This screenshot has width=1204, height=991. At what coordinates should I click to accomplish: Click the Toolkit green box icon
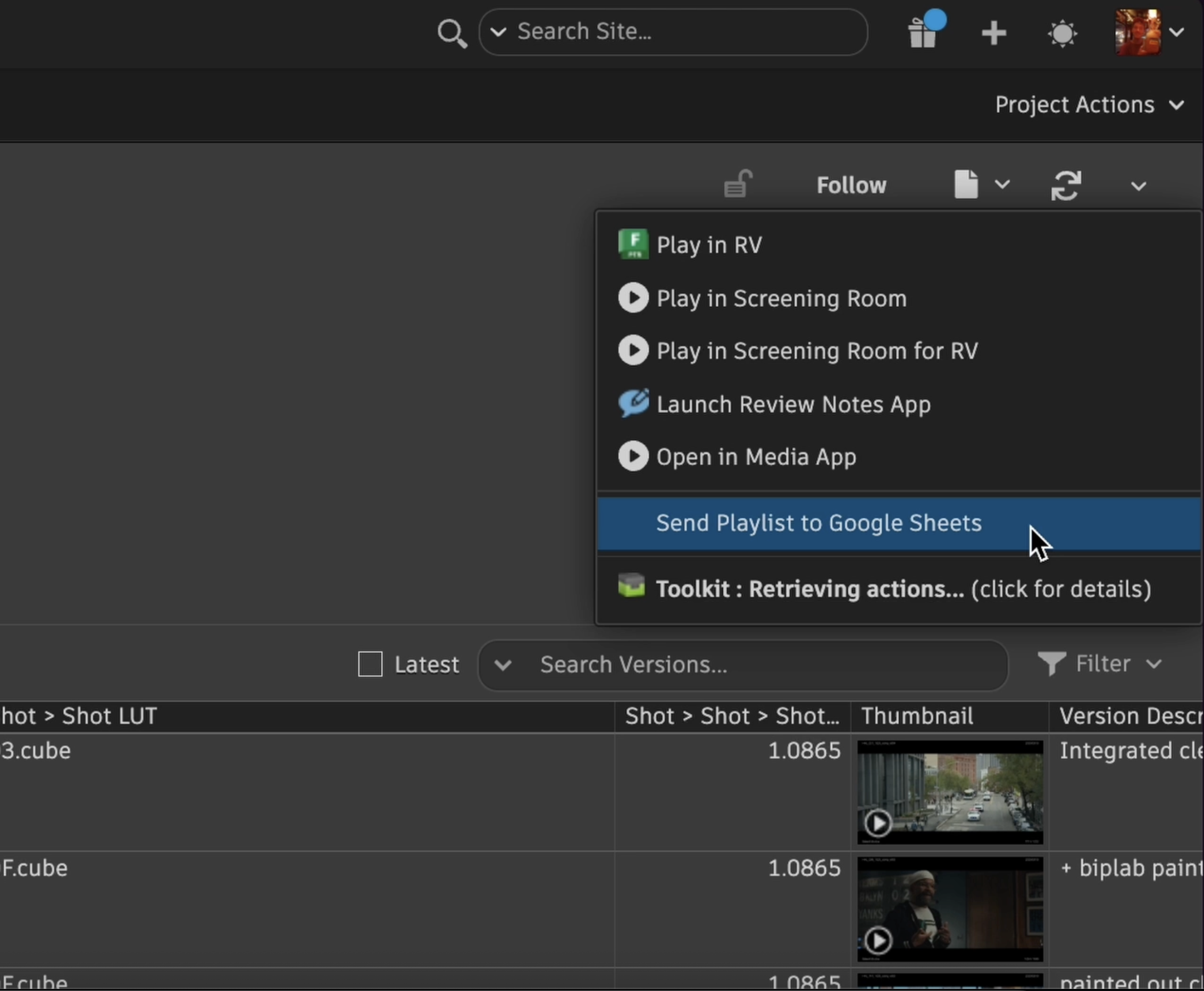(x=631, y=586)
